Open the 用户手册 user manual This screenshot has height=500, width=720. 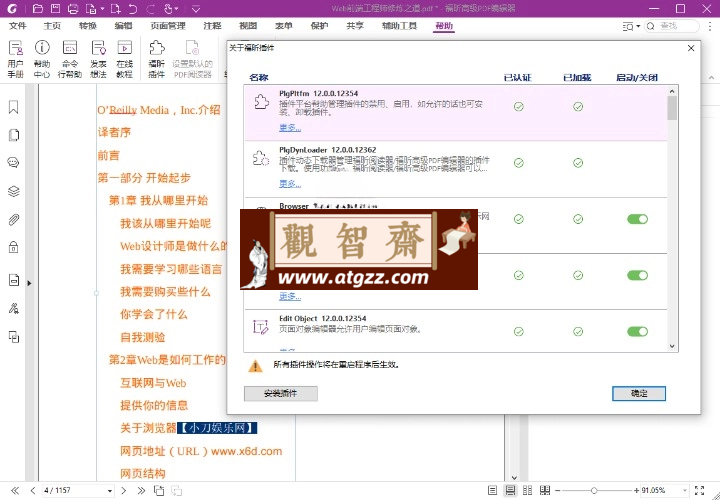16,59
